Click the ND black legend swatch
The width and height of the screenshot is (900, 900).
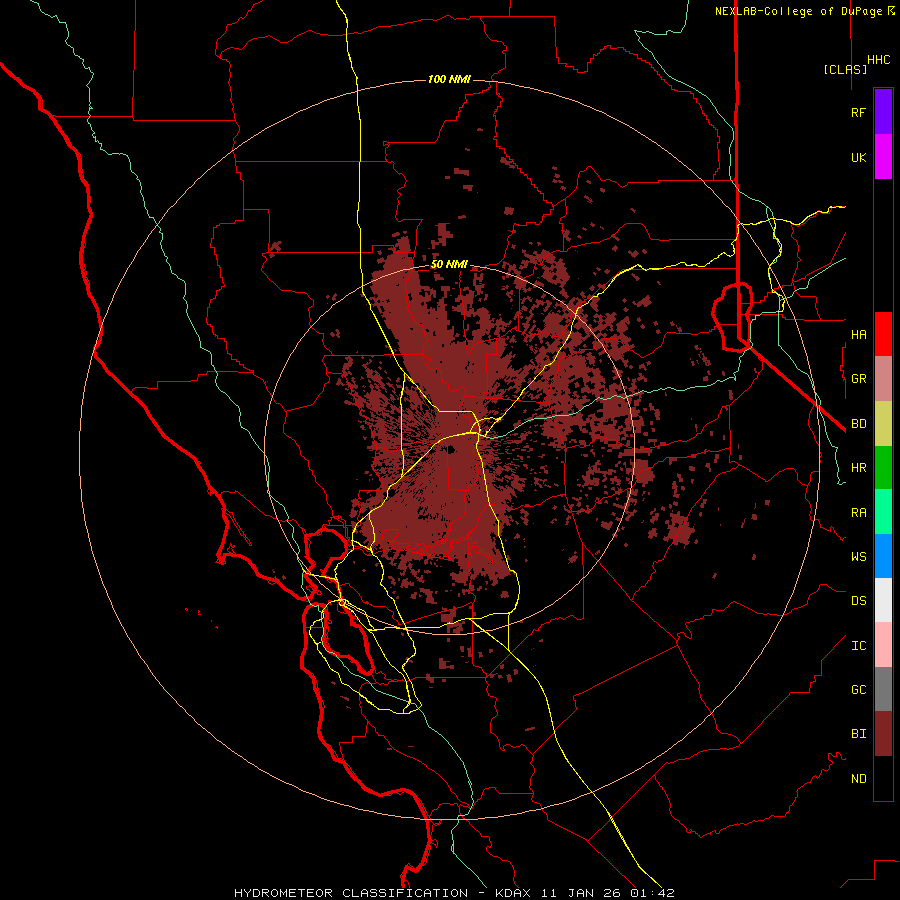pos(883,778)
